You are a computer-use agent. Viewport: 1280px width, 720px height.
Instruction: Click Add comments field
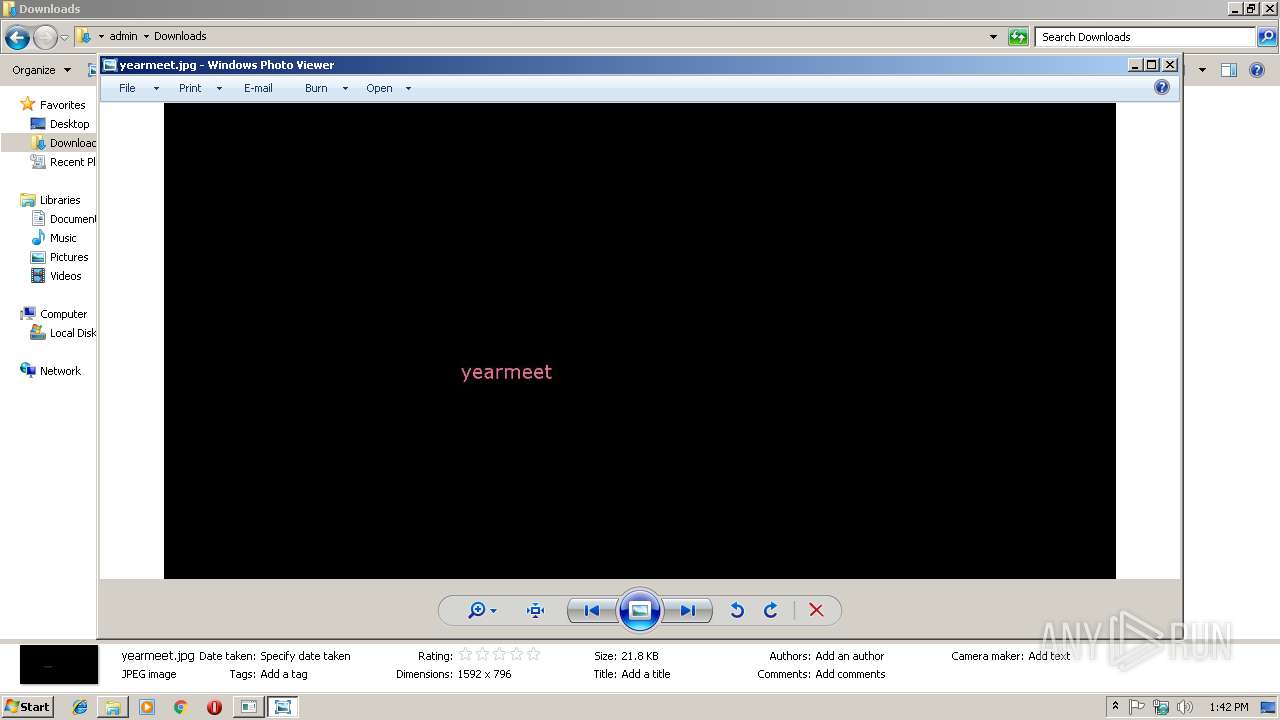tap(850, 674)
